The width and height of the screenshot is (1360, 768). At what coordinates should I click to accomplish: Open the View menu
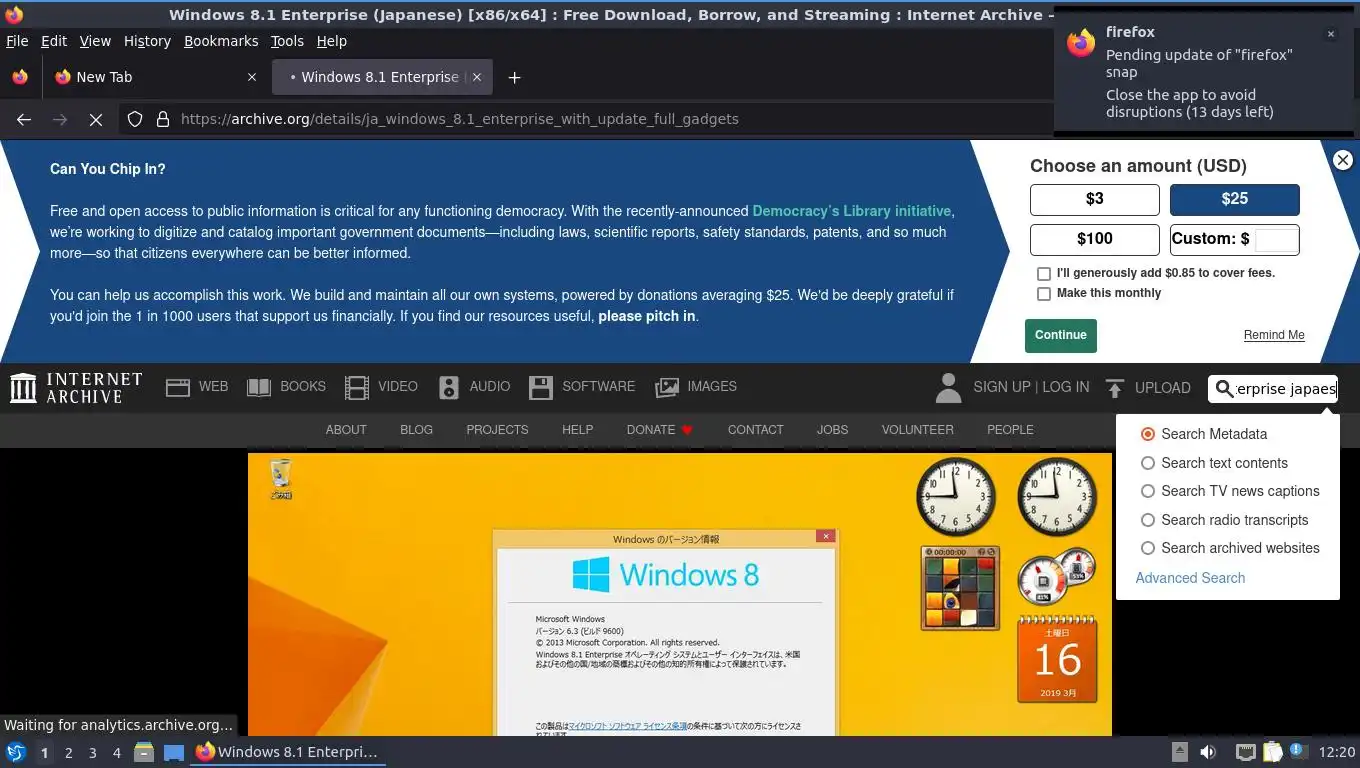point(95,41)
